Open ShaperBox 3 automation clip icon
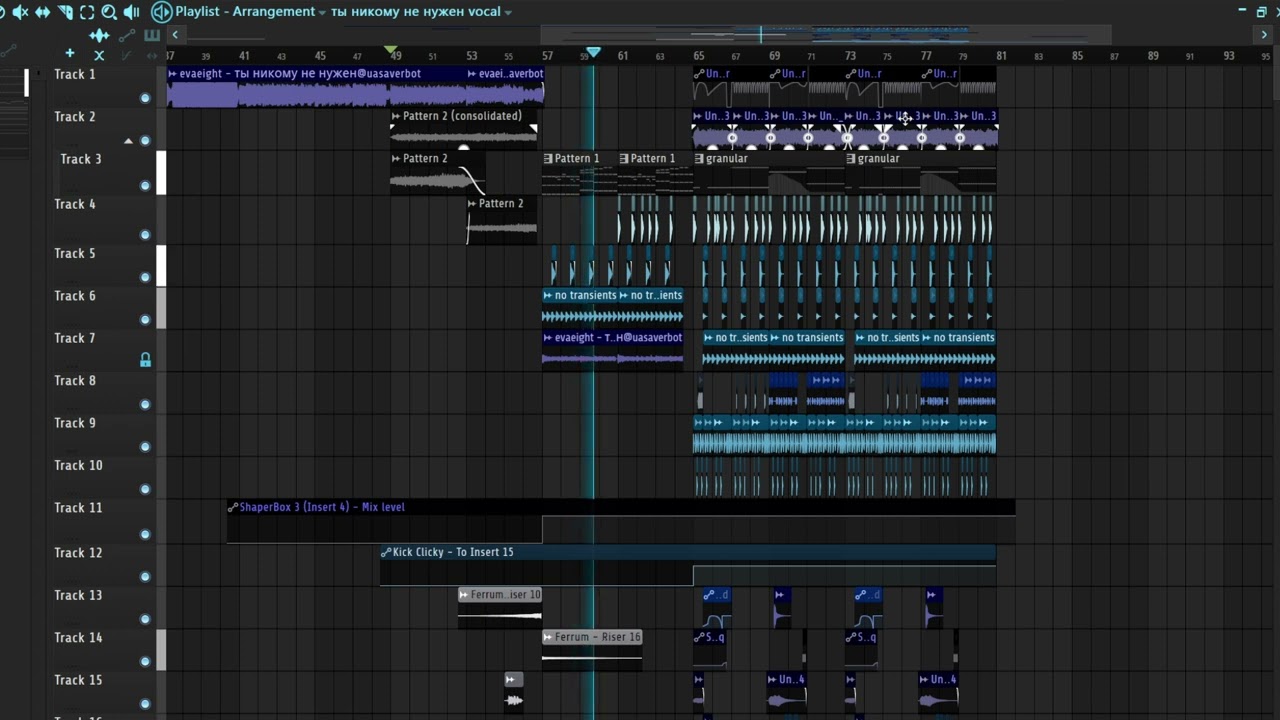This screenshot has height=720, width=1280. pos(233,507)
